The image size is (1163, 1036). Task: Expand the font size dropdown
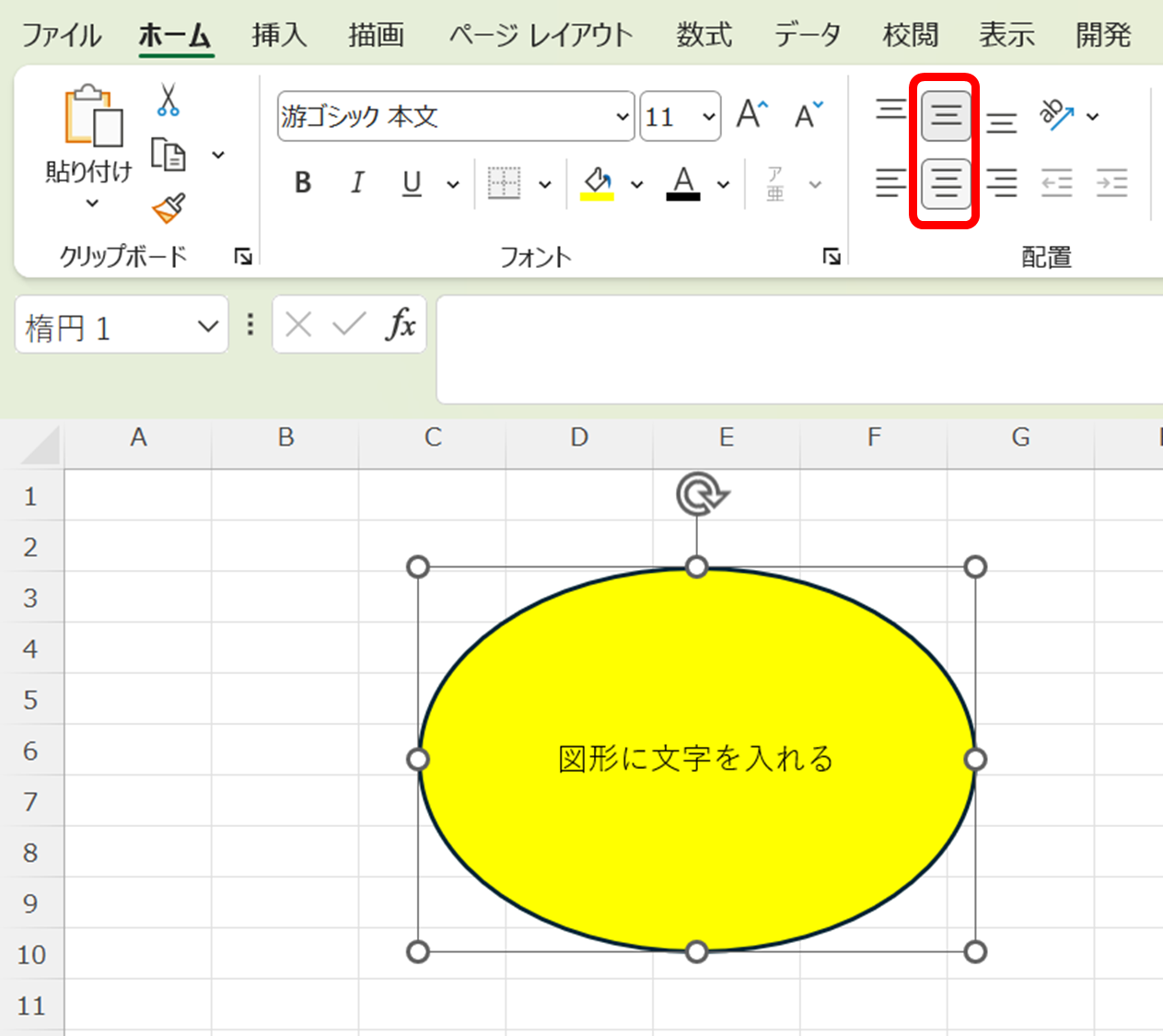click(x=708, y=117)
